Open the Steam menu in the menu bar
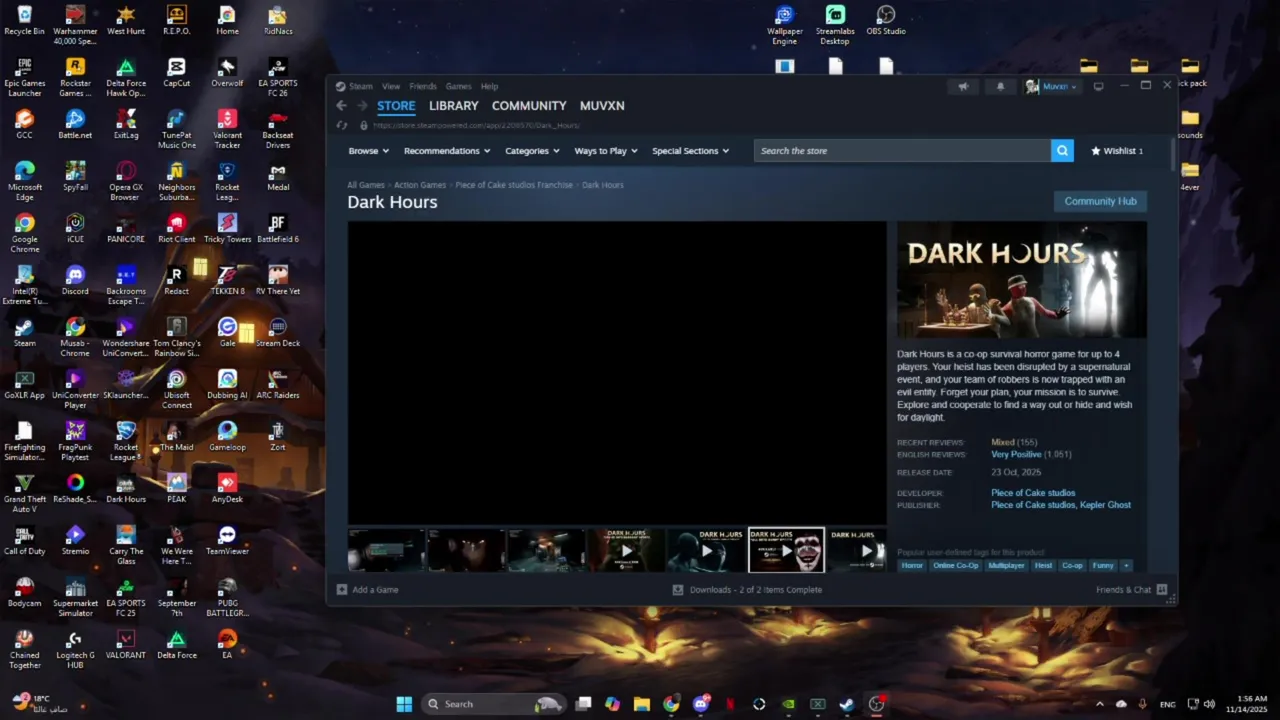The width and height of the screenshot is (1280, 720). (361, 87)
